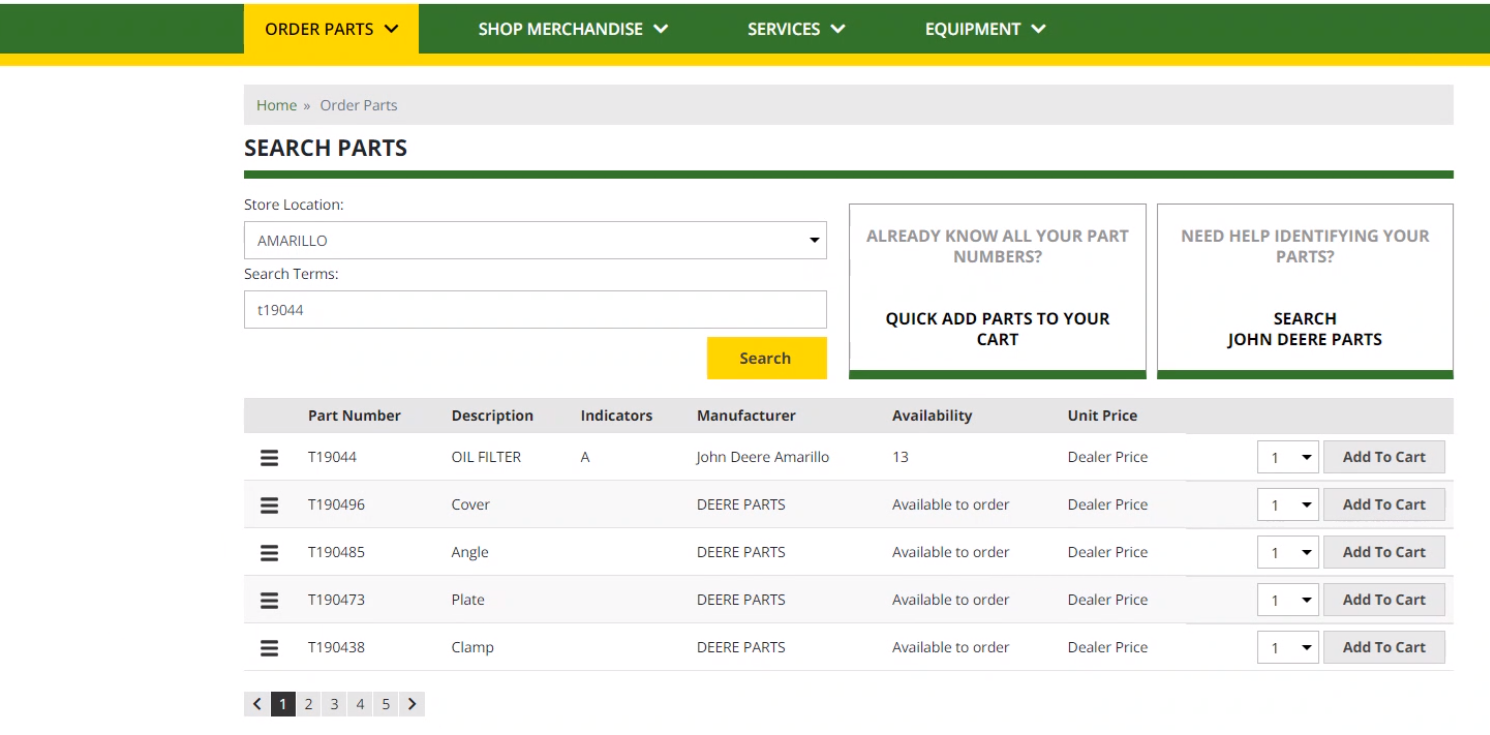1490x735 pixels.
Task: Open the row menu for the Cover part
Action: pyautogui.click(x=272, y=504)
